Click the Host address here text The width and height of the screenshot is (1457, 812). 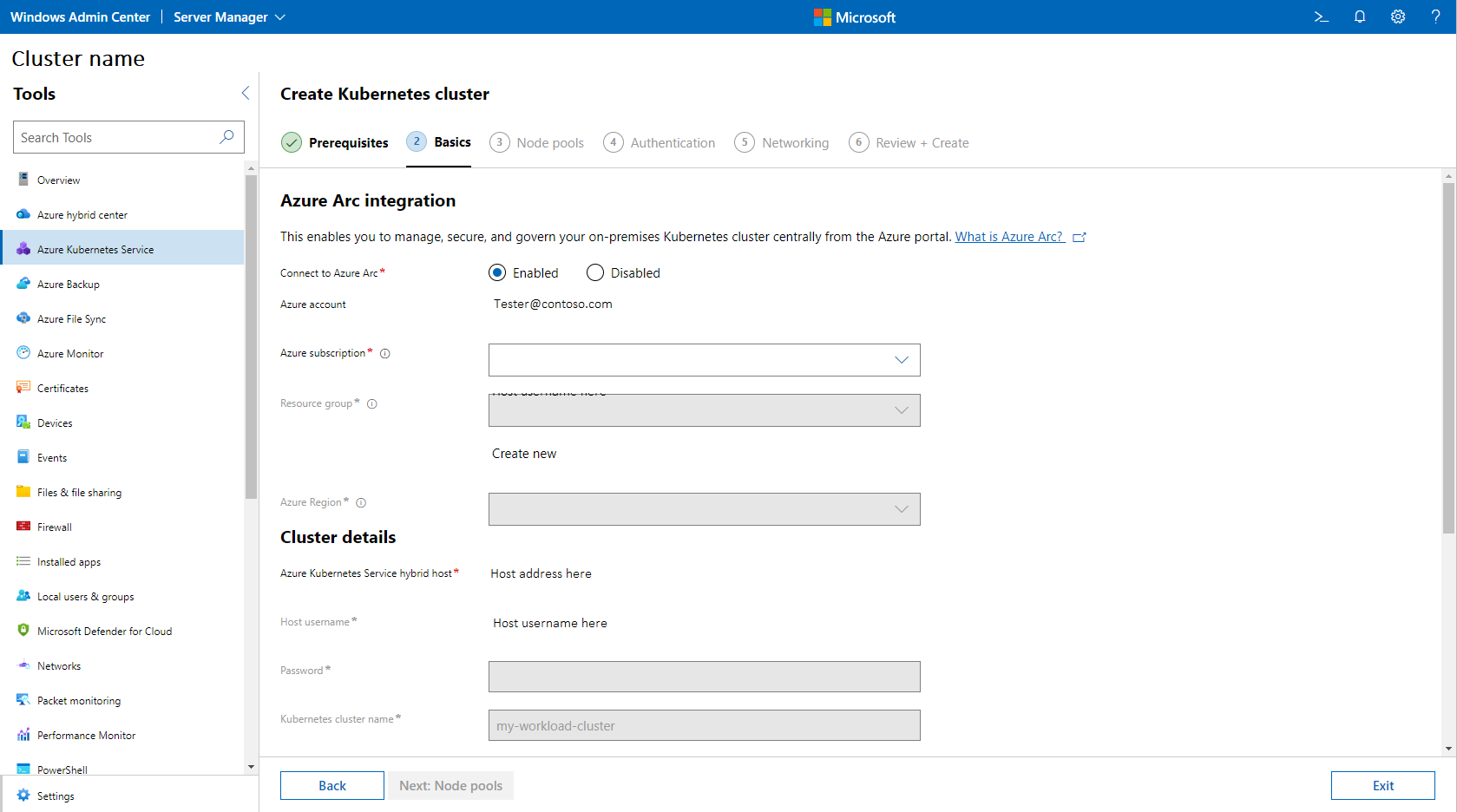(x=541, y=573)
